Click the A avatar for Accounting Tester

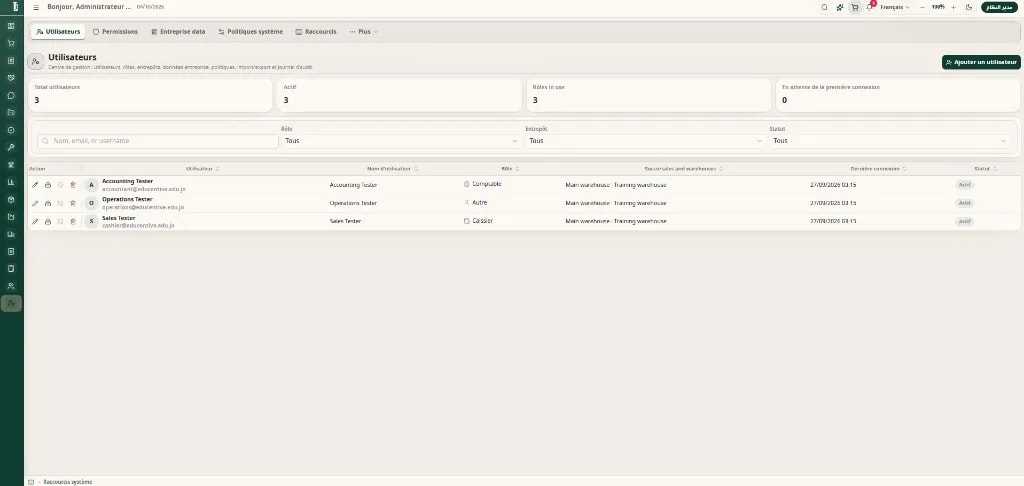[x=91, y=185]
